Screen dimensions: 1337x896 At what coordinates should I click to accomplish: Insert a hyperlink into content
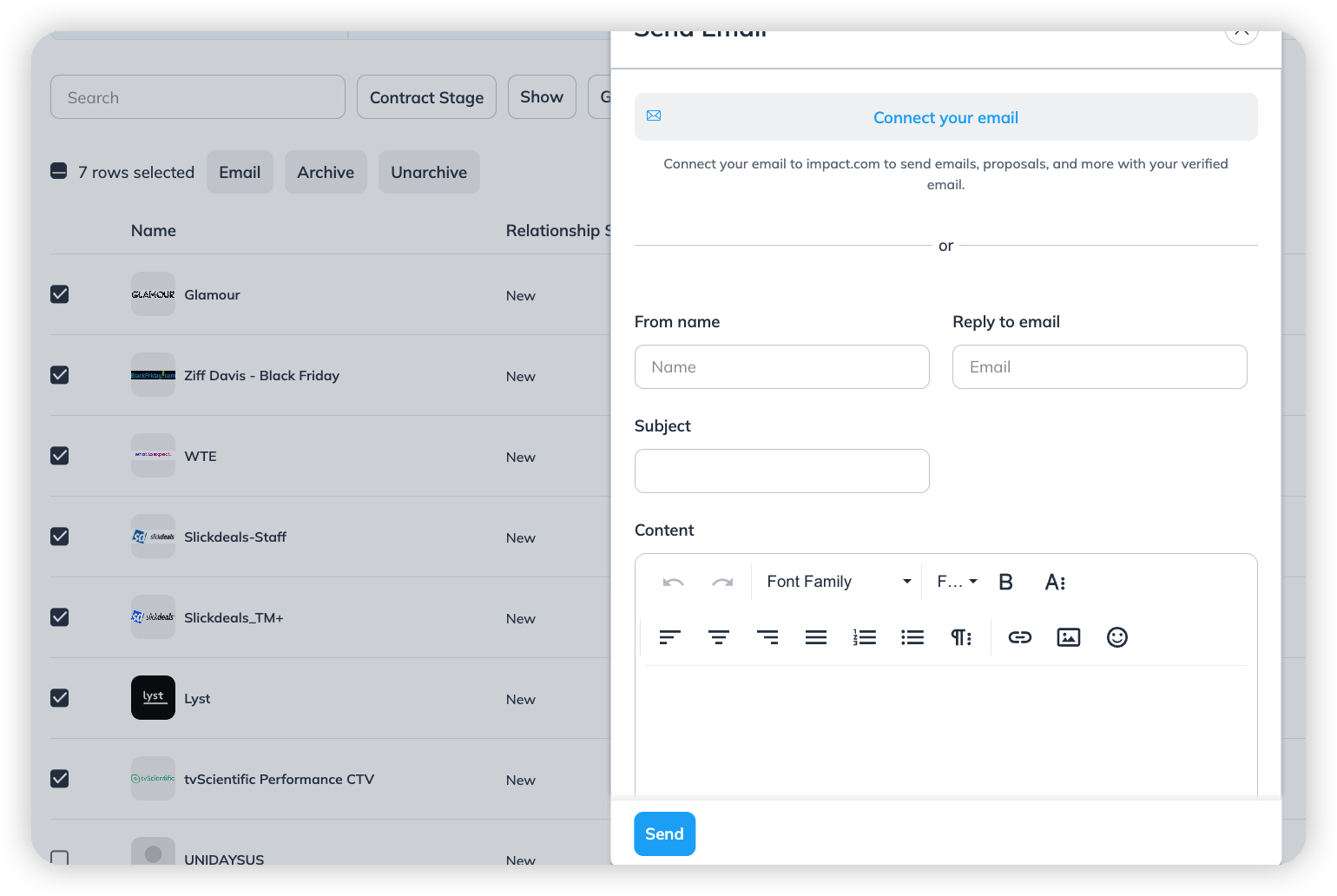pyautogui.click(x=1019, y=637)
